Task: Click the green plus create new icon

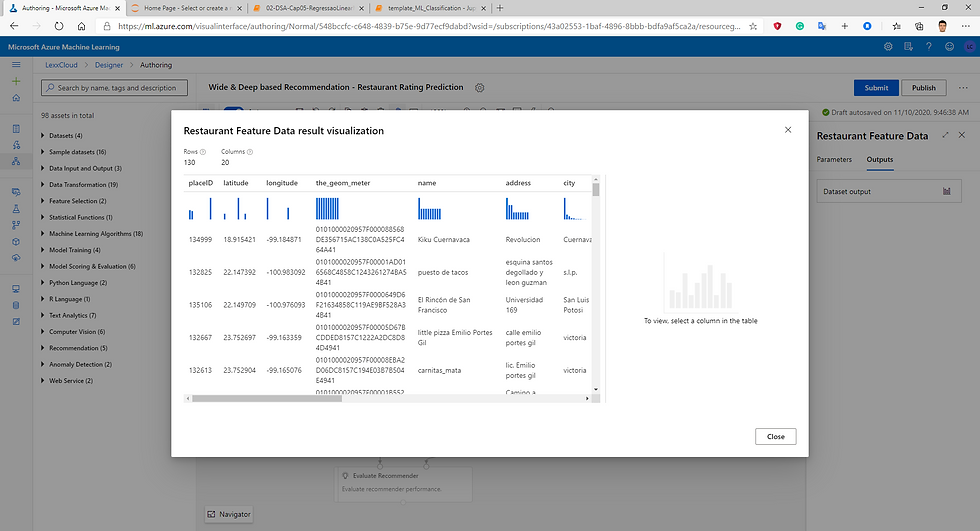Action: (x=16, y=81)
